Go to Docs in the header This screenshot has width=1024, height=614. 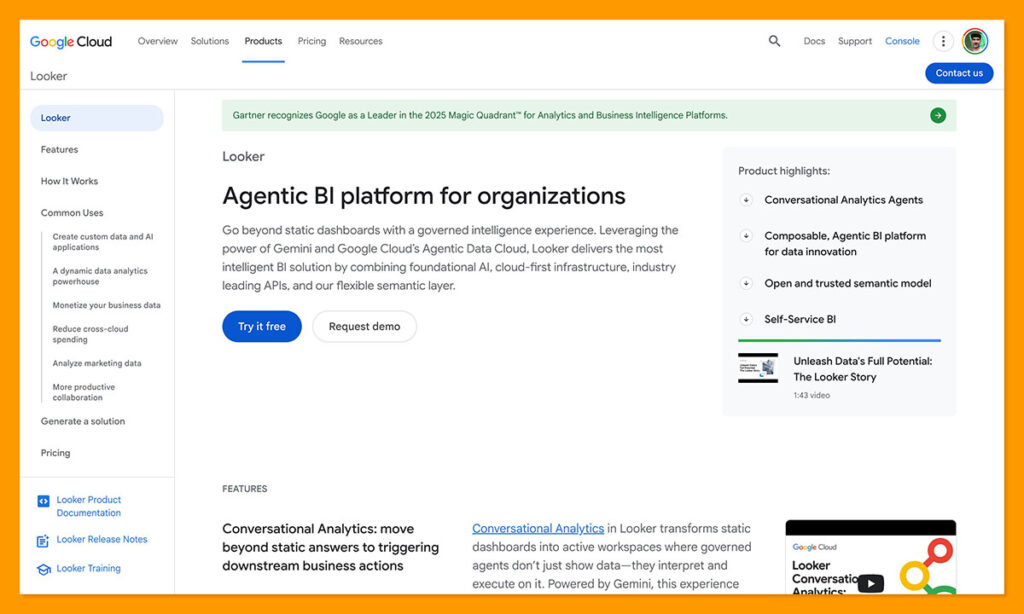click(814, 41)
